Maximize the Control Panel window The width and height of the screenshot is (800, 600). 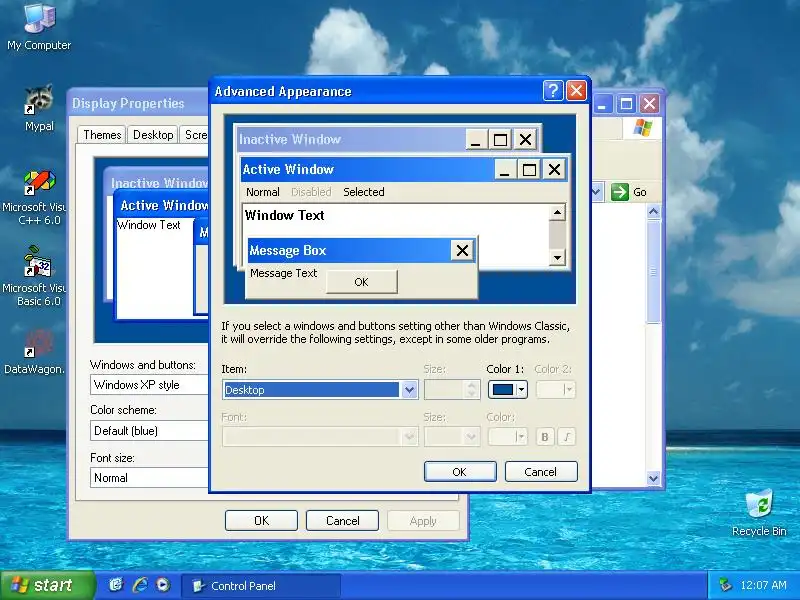[x=626, y=104]
